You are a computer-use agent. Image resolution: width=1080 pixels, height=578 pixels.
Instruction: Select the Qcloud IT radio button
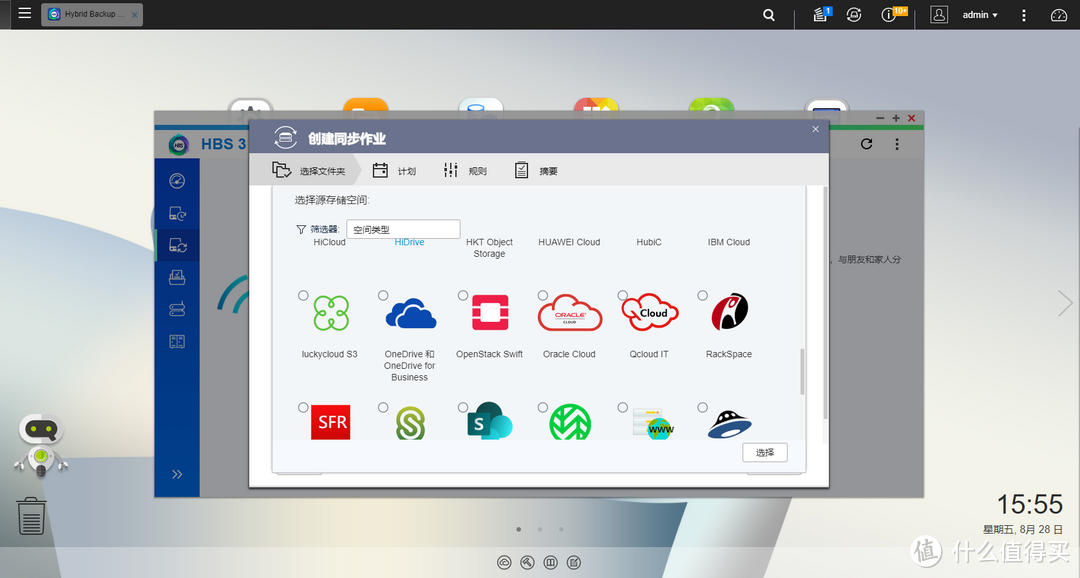623,296
